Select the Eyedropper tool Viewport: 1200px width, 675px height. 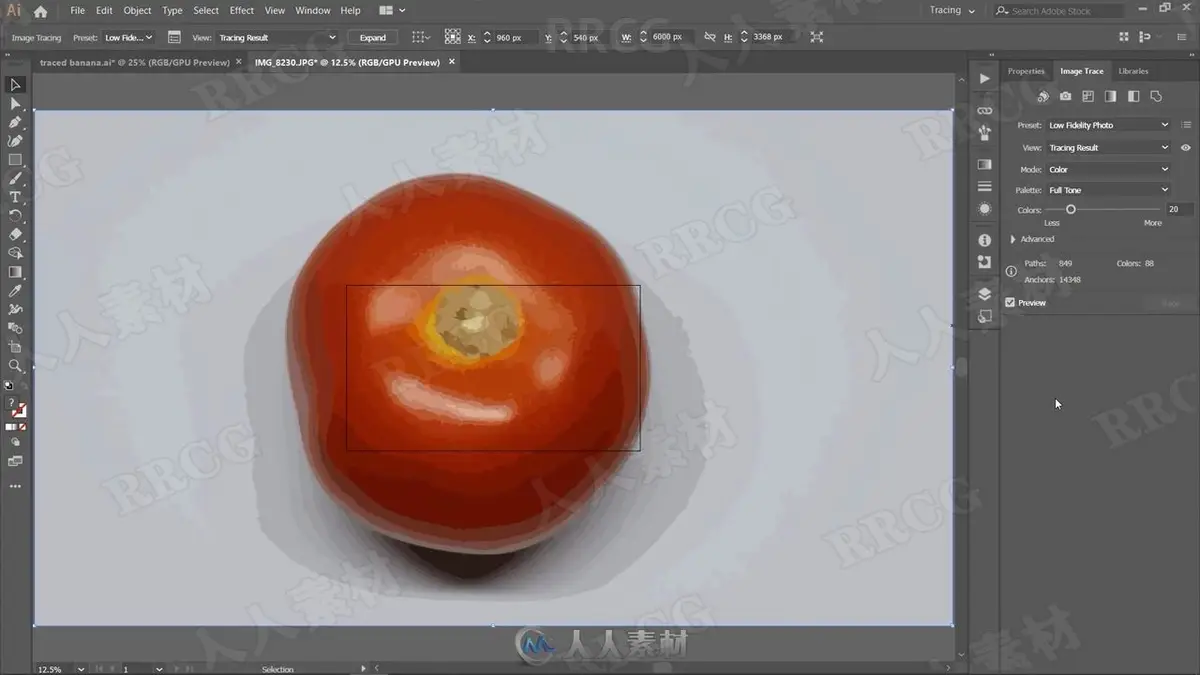pos(15,291)
